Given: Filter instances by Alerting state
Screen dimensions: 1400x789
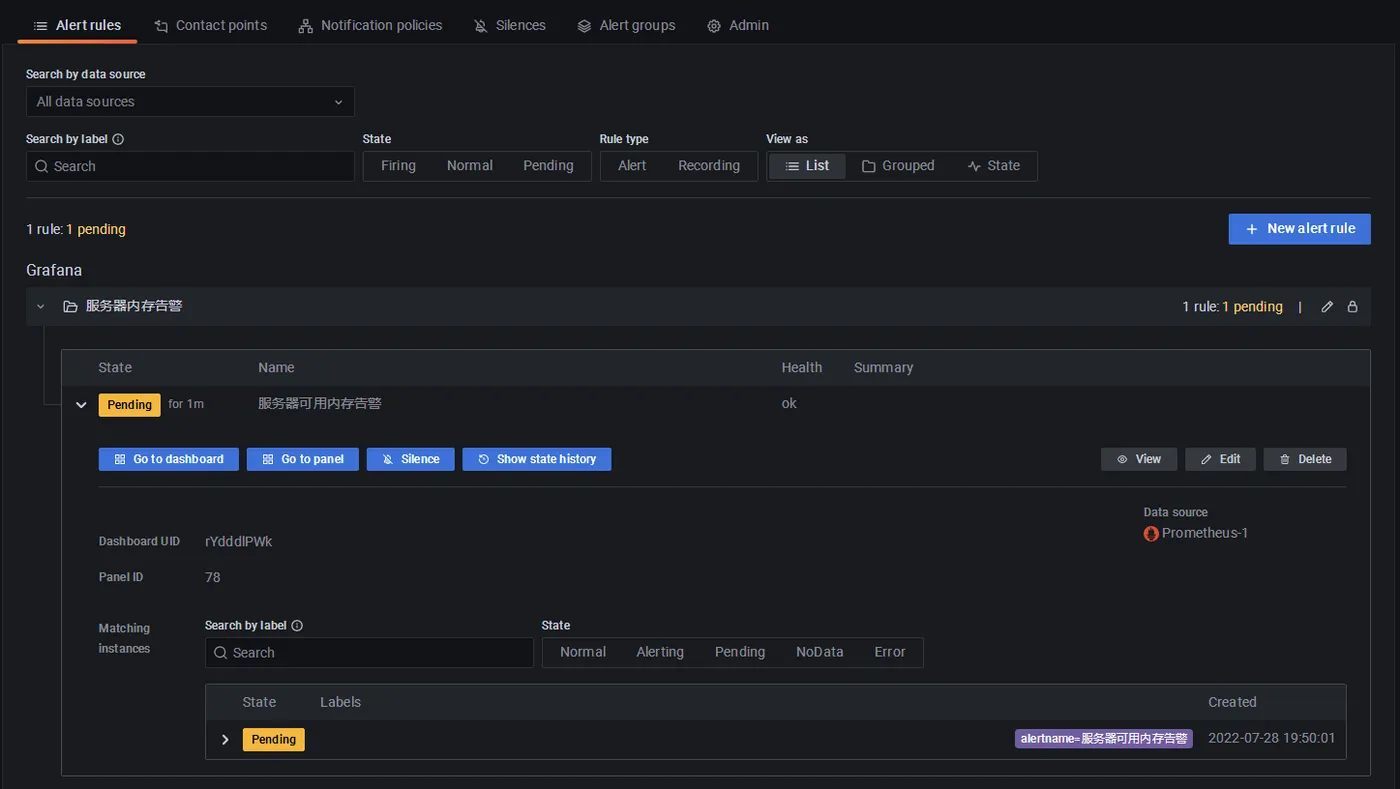Looking at the screenshot, I should (660, 652).
